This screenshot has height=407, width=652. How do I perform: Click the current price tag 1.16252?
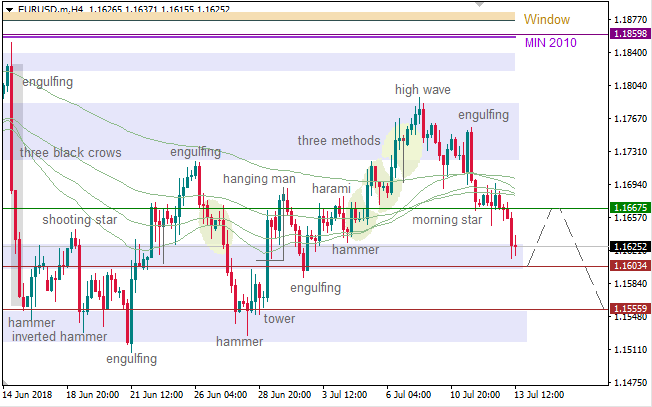click(629, 246)
